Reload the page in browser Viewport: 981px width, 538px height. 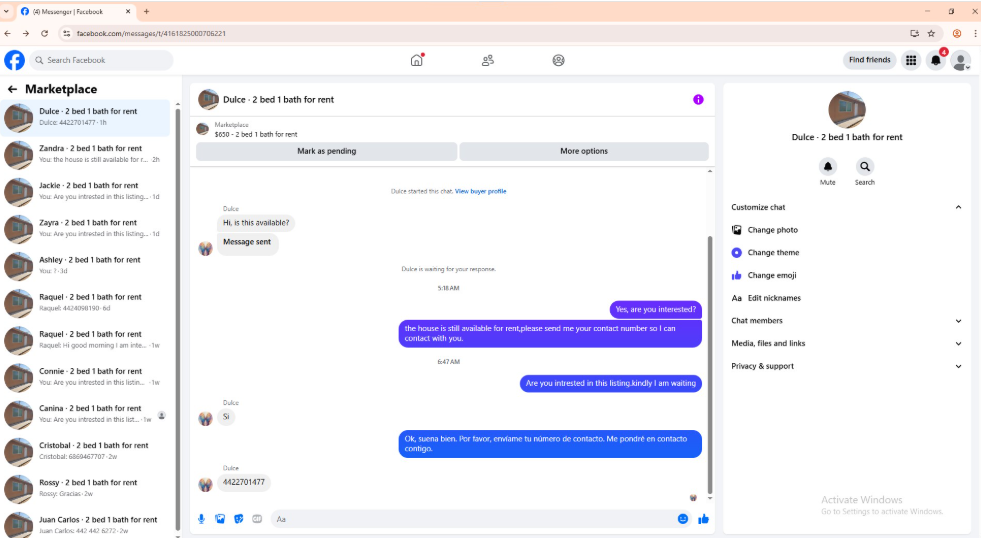pyautogui.click(x=44, y=33)
